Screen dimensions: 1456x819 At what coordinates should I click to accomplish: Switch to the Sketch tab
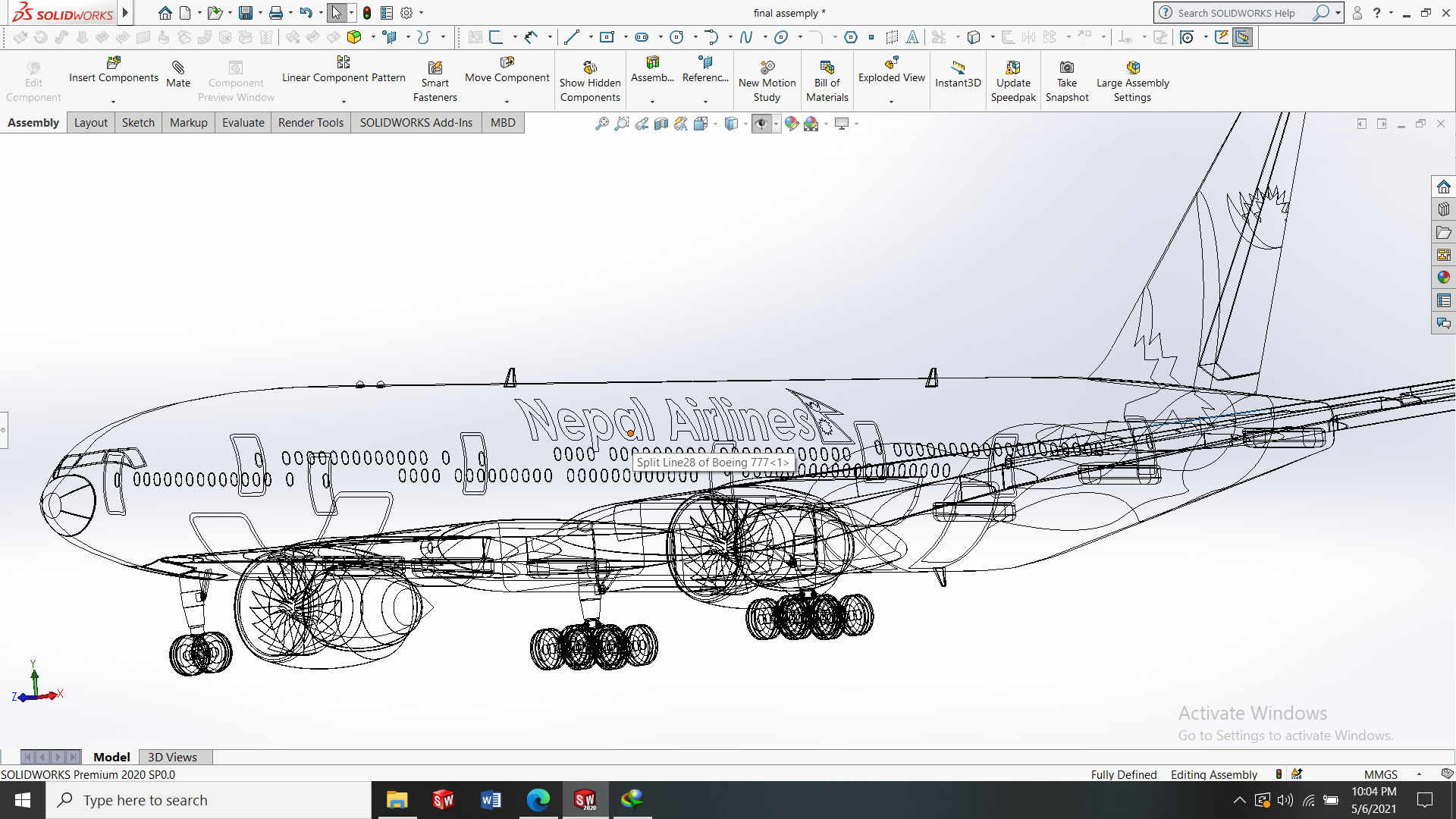(138, 123)
